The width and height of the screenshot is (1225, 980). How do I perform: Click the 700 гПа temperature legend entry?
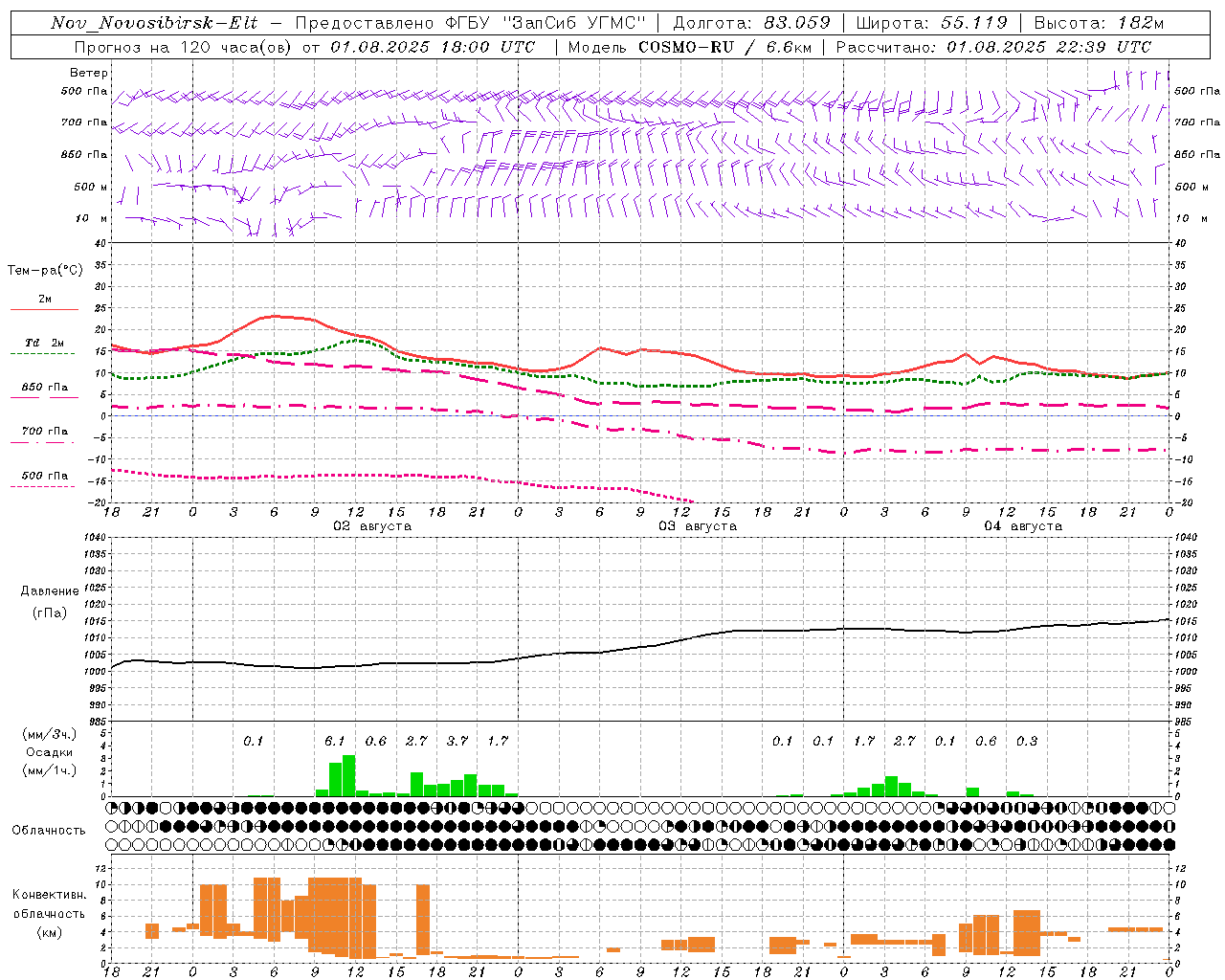(x=44, y=432)
